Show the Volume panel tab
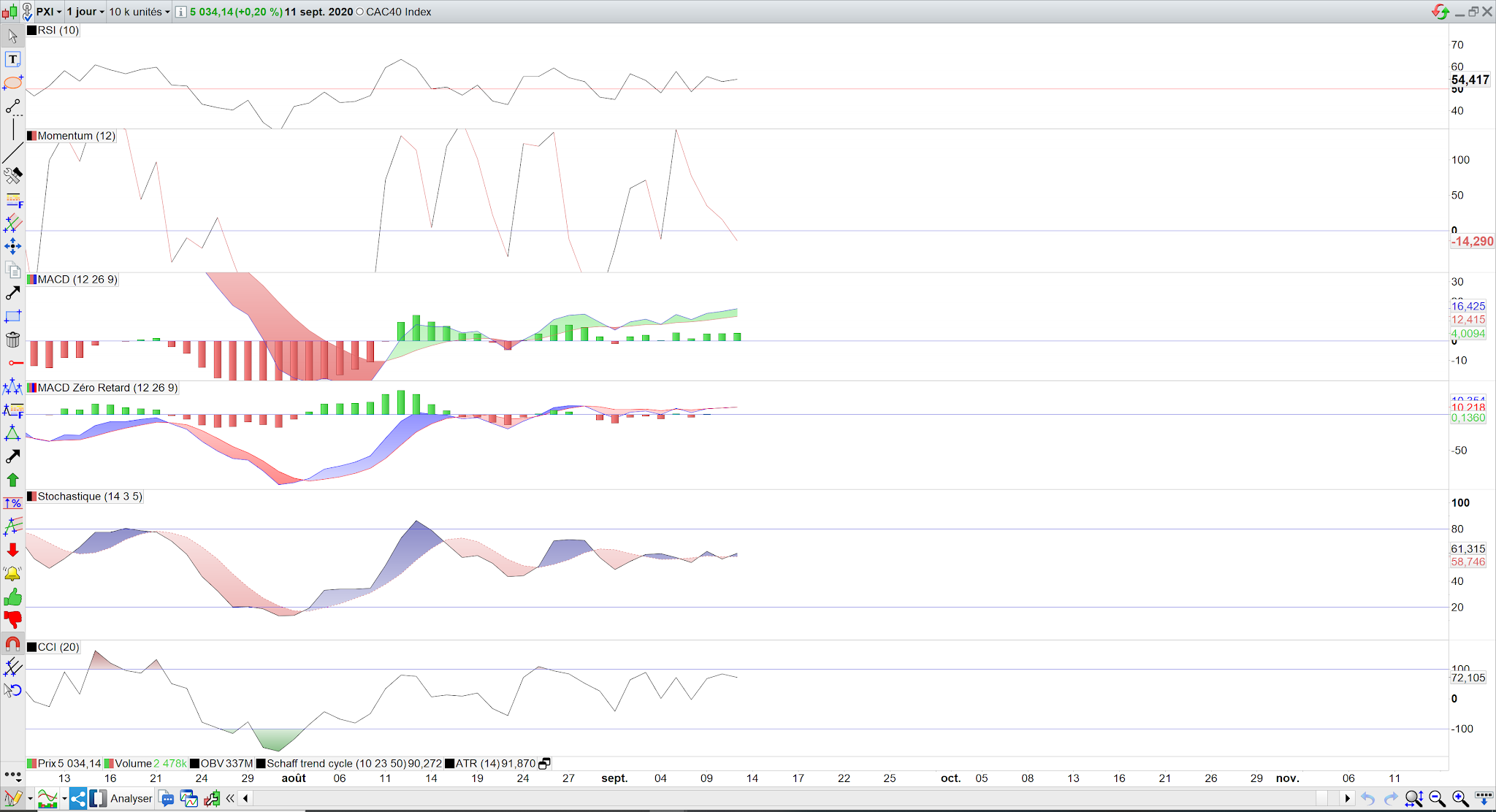The image size is (1496, 812). [145, 763]
